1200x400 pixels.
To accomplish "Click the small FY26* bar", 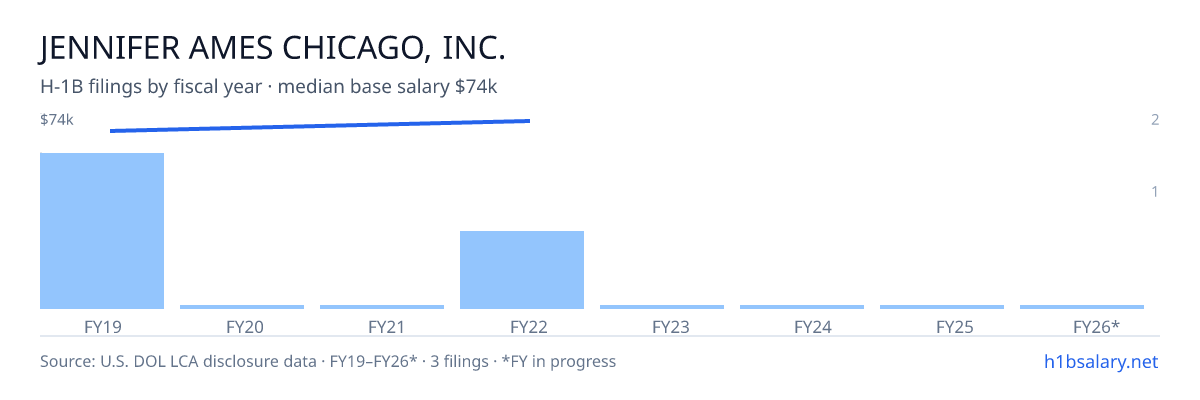I will click(1082, 307).
